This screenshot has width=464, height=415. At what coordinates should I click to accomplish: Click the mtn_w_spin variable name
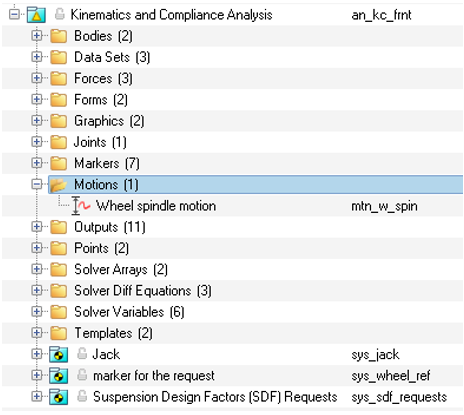pos(384,206)
